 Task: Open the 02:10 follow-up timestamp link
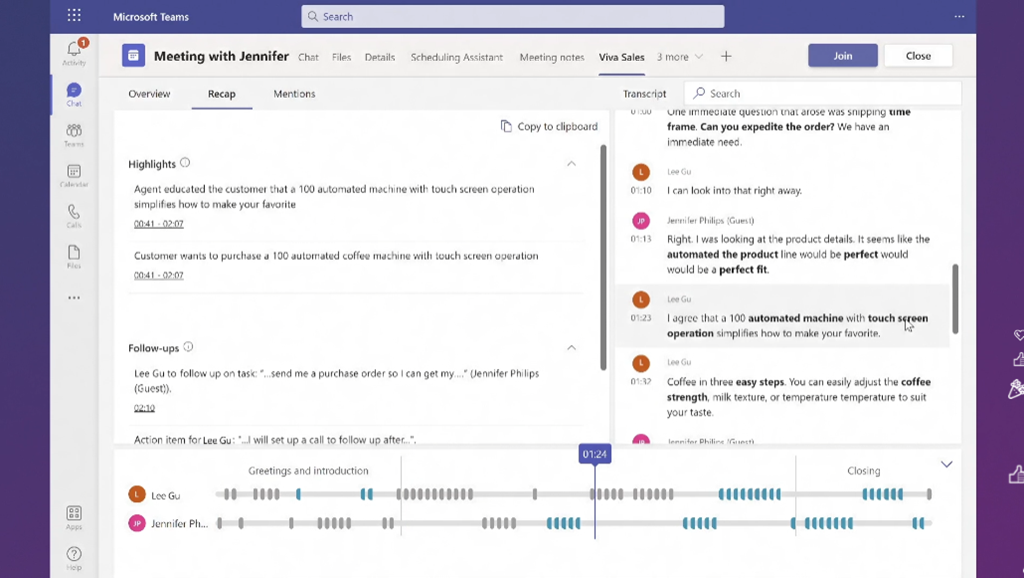[x=144, y=408]
